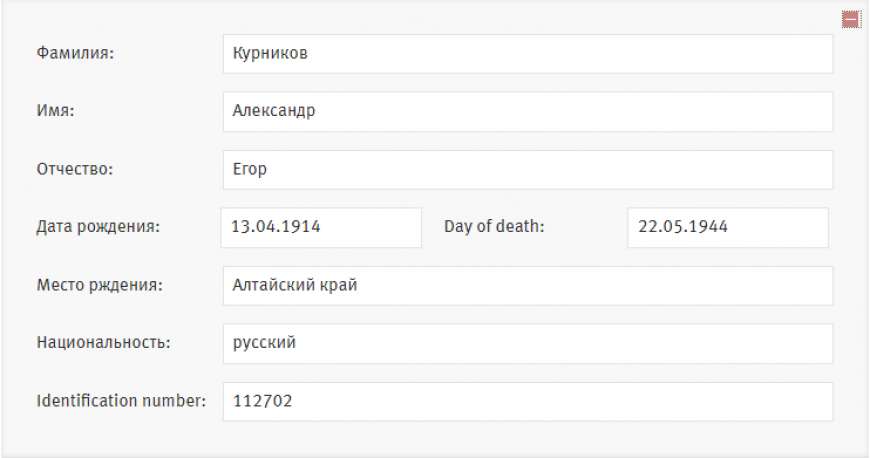The height and width of the screenshot is (458, 870).
Task: Click the Фамилия field containing Курников
Action: click(x=528, y=54)
